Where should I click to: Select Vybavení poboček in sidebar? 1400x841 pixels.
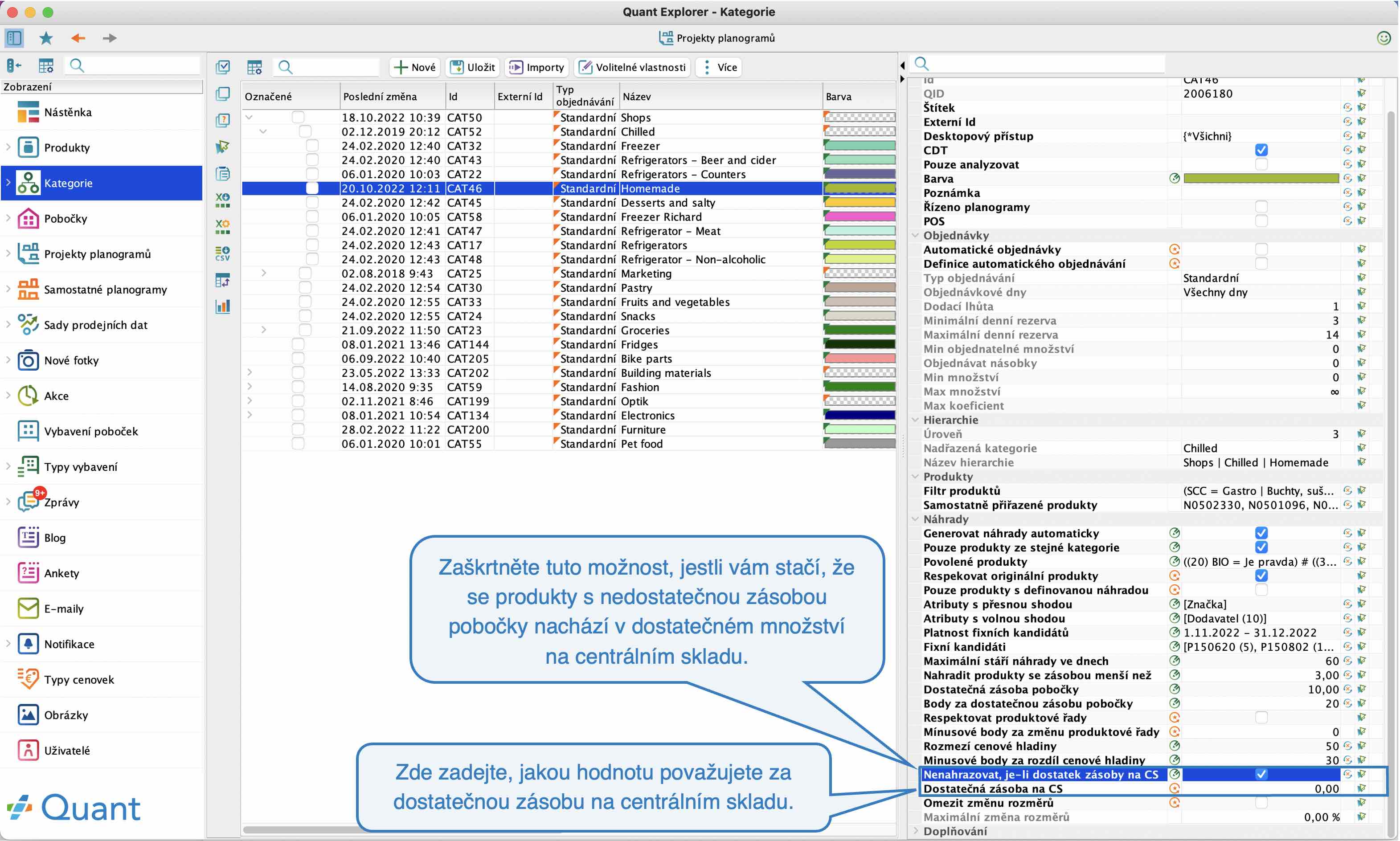pos(102,431)
